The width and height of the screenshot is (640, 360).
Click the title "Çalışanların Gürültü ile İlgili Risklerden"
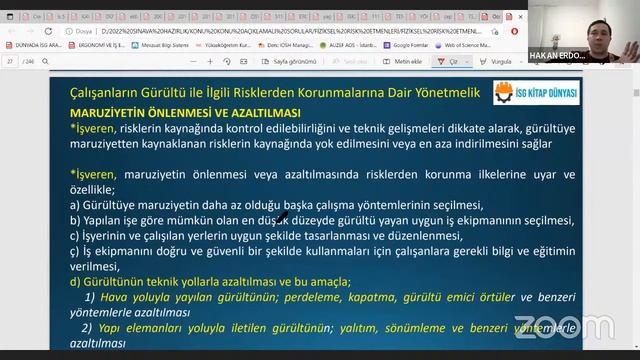182,93
